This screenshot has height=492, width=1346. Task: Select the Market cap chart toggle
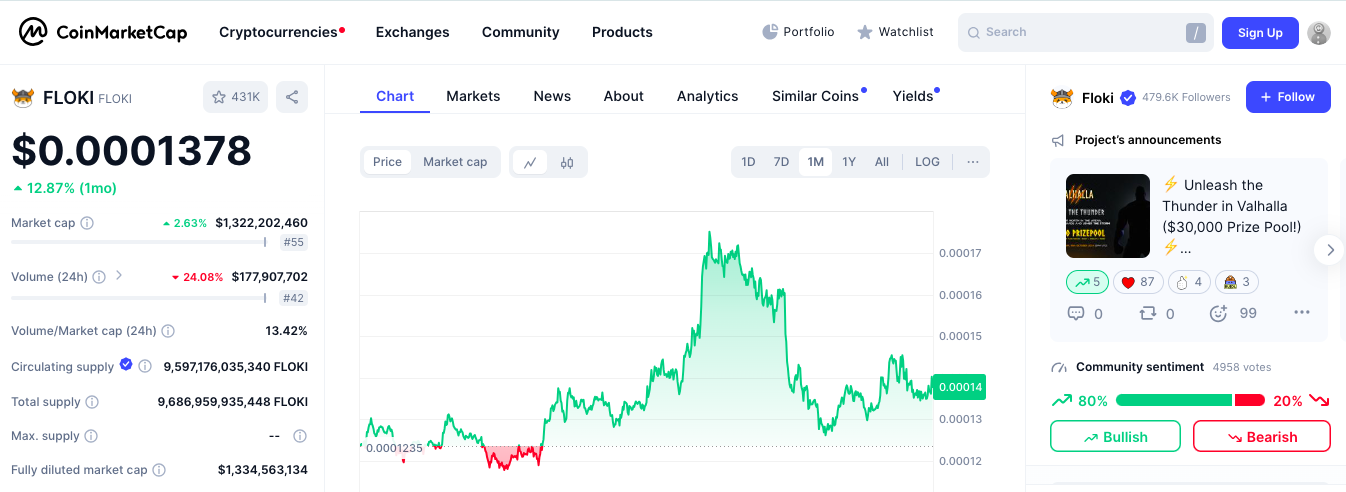point(455,162)
